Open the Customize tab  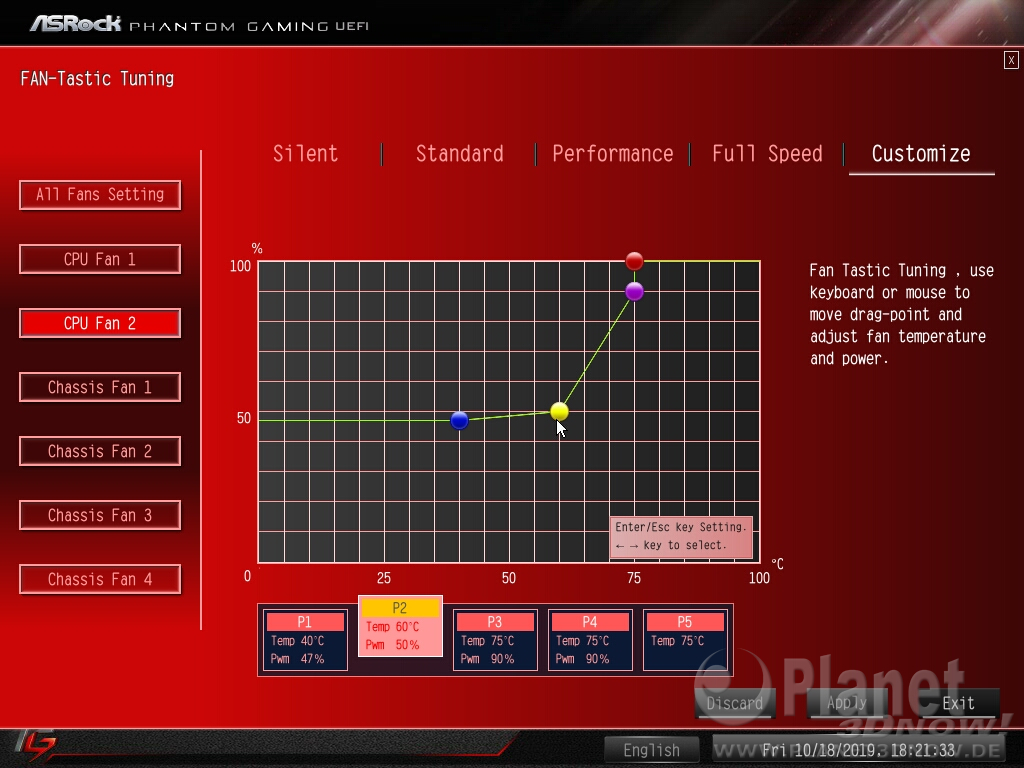click(x=921, y=154)
